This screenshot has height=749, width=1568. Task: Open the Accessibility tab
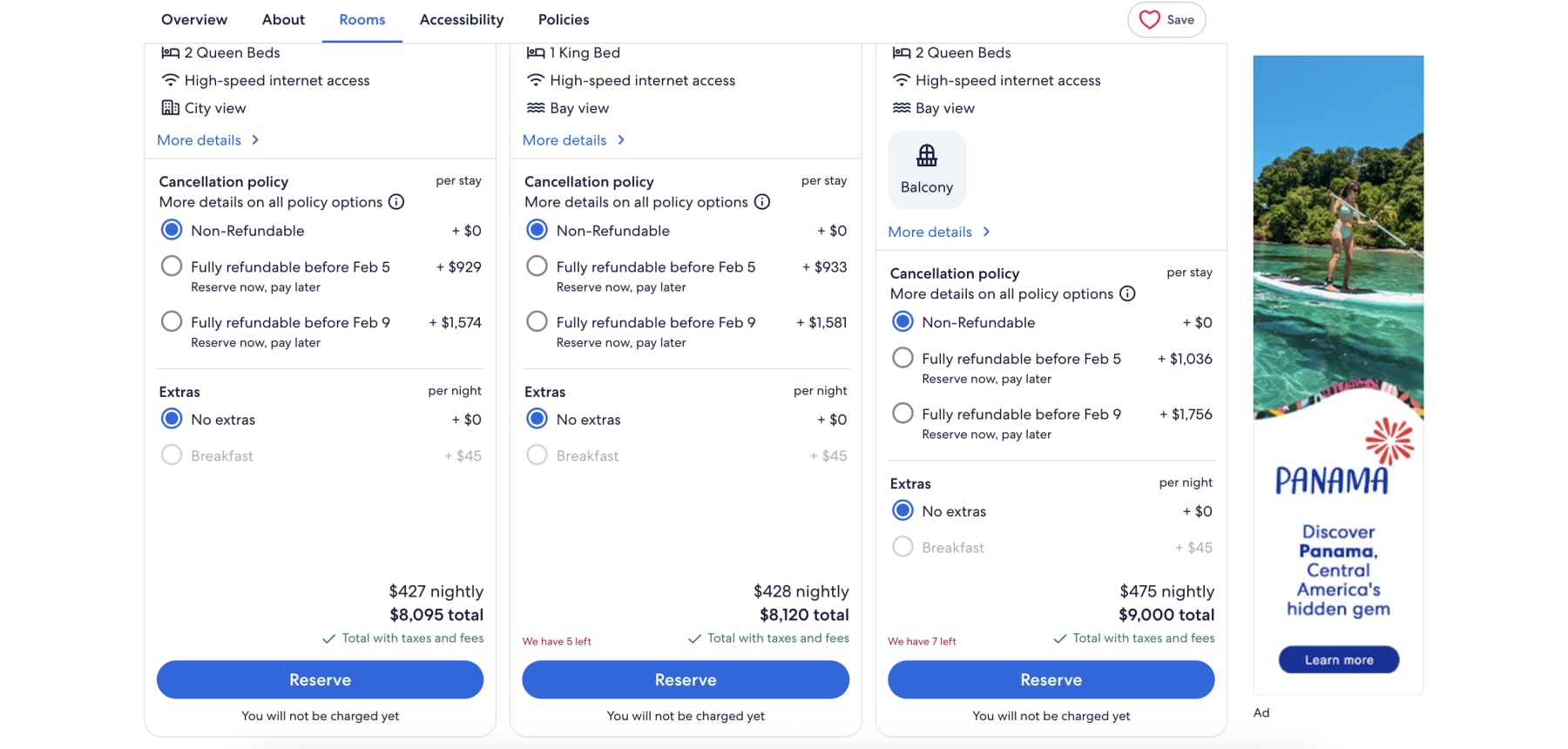tap(461, 19)
